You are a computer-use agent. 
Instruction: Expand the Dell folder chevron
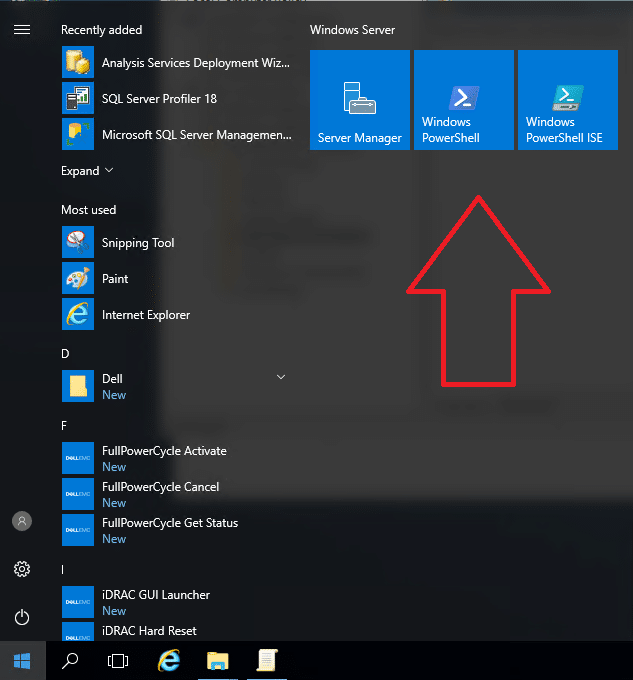point(281,377)
